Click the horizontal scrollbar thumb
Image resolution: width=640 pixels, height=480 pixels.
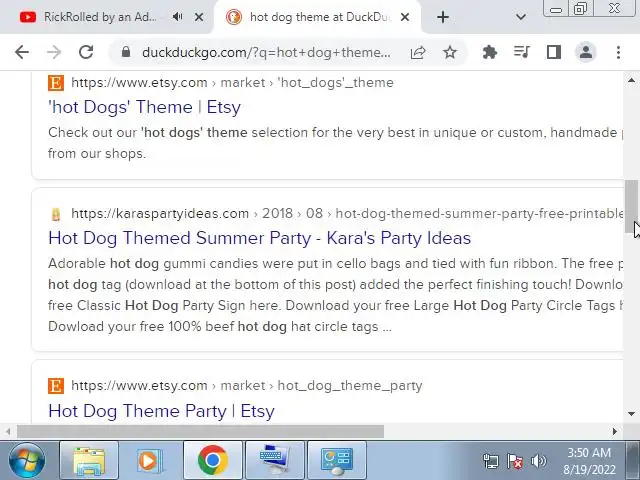pos(200,431)
